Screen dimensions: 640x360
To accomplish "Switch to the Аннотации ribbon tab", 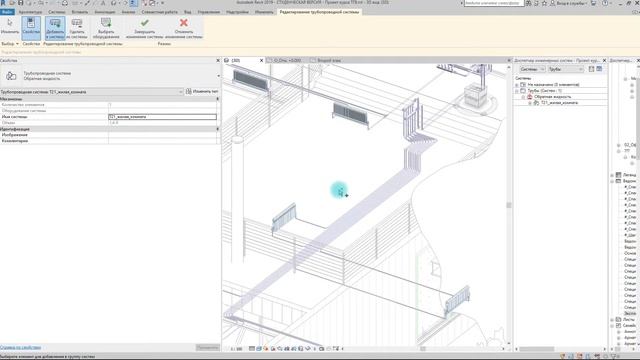I will [x=105, y=12].
